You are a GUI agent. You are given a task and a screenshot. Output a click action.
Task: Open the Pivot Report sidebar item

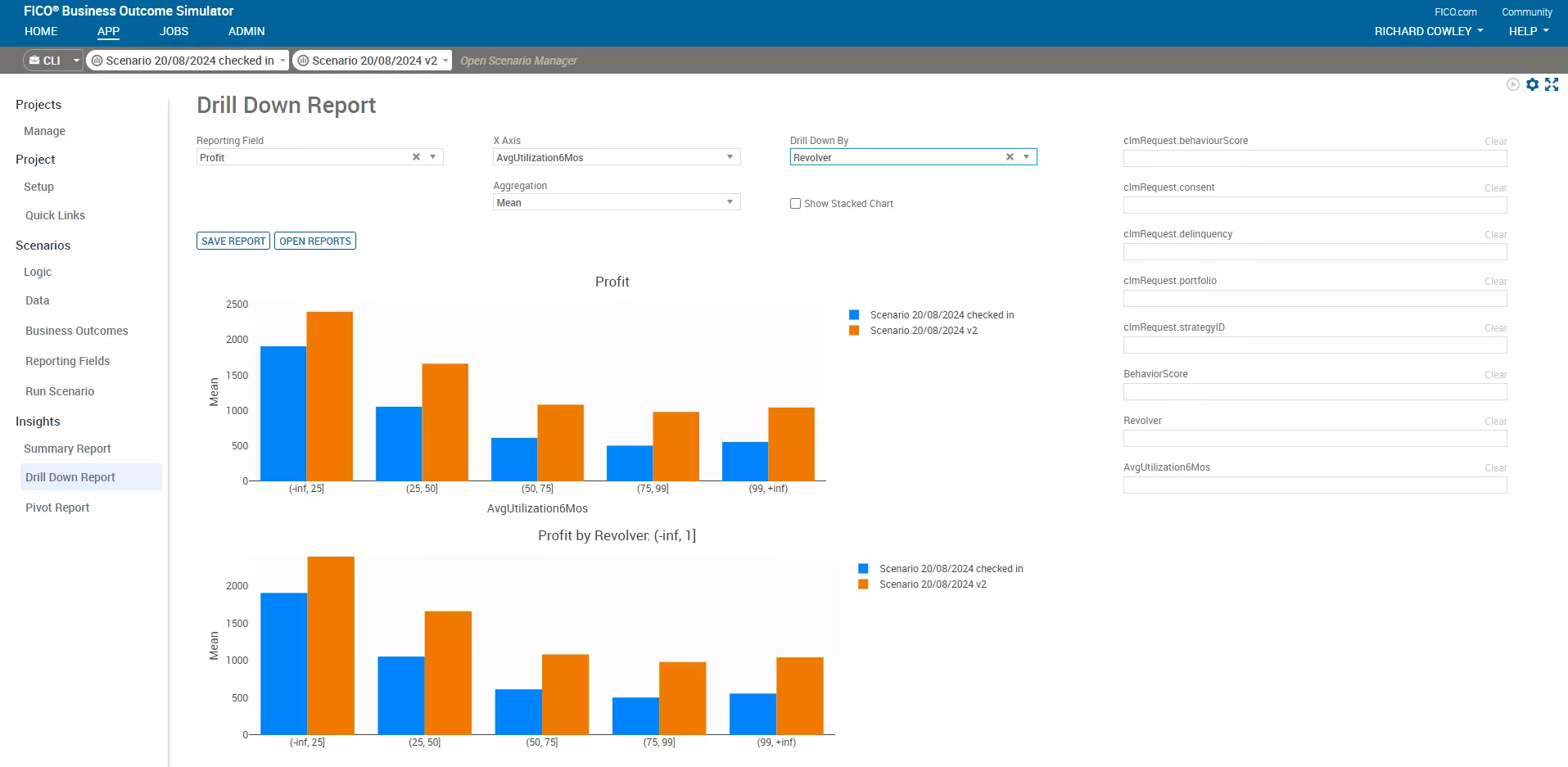click(57, 508)
